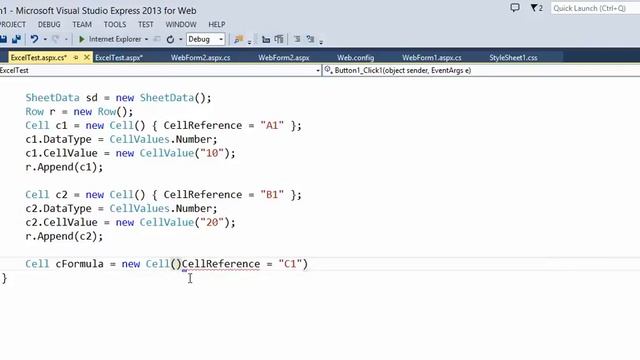The image size is (640, 360).
Task: Open the Undo history dropdown arrow
Action: pyautogui.click(x=45, y=40)
